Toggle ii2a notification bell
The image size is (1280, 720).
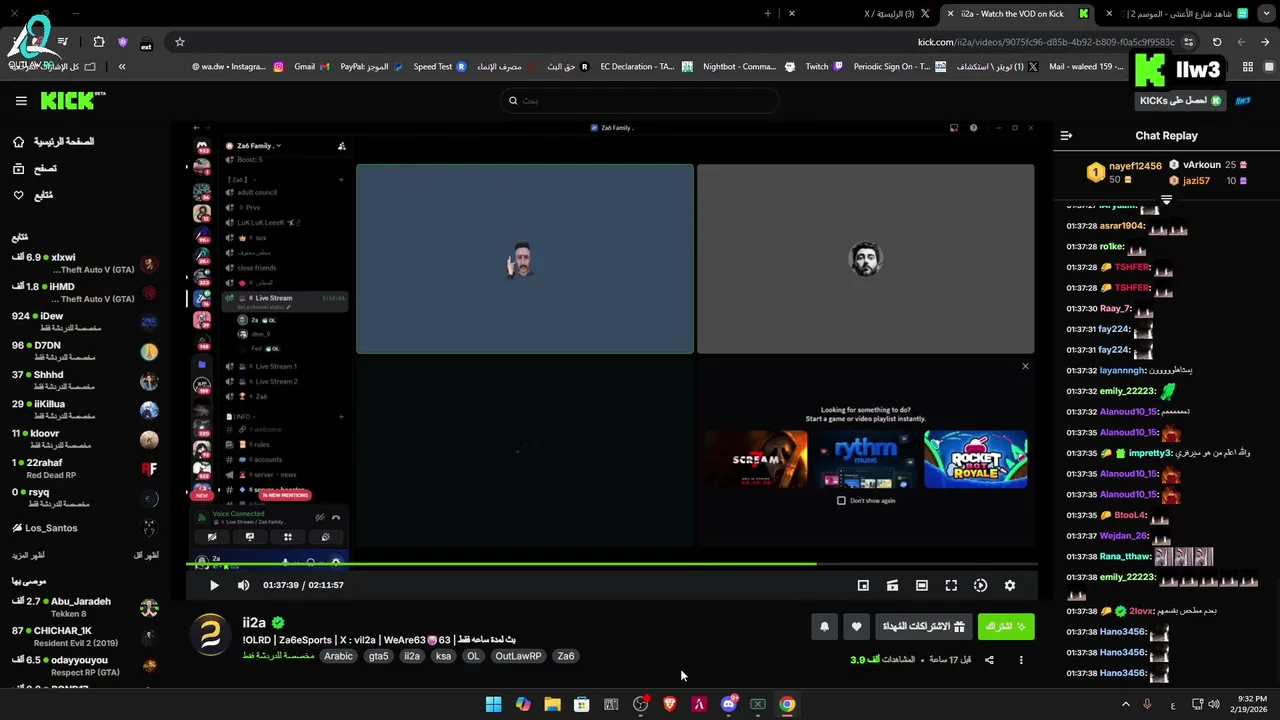824,627
